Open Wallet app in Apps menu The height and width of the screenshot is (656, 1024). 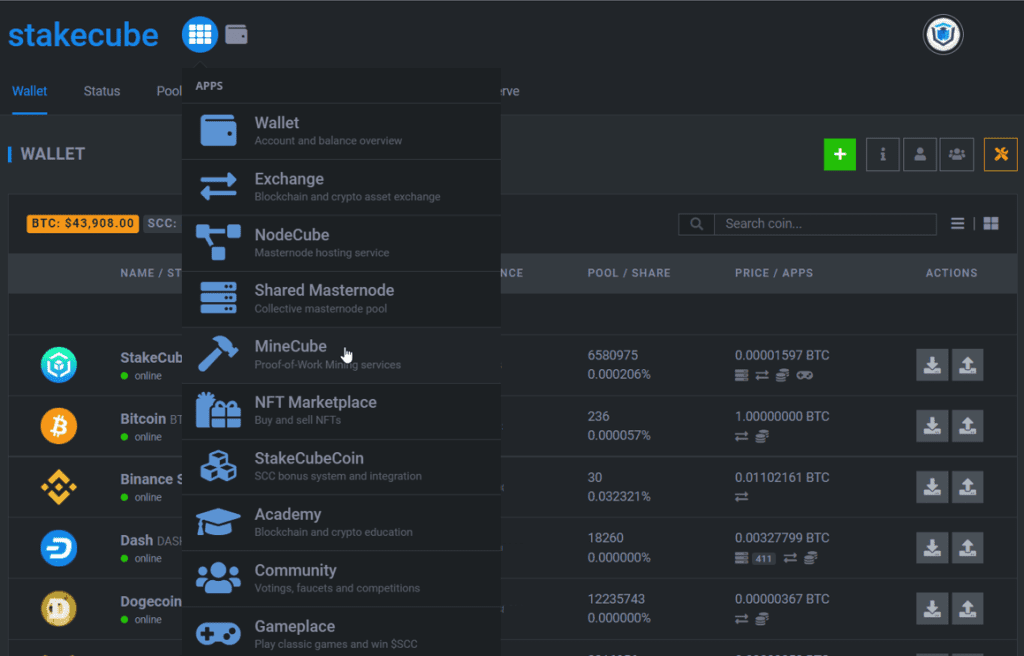[x=342, y=131]
